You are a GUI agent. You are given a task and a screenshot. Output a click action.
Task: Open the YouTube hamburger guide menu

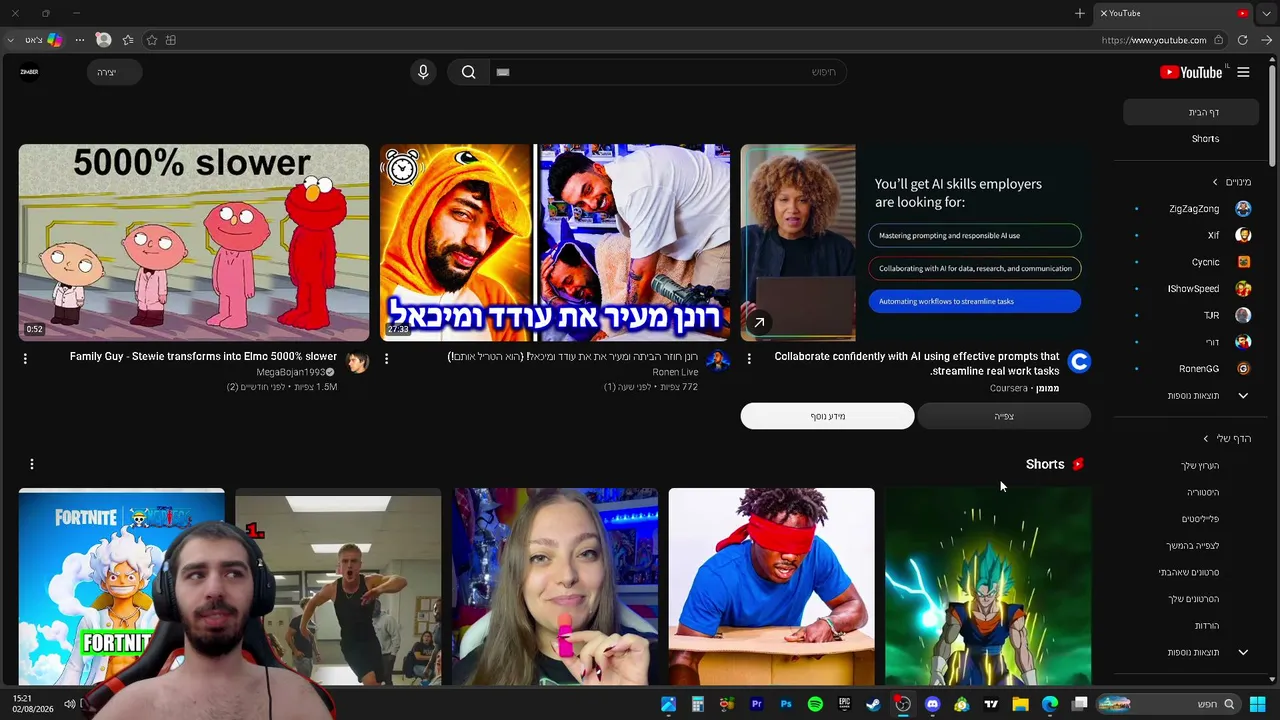[1243, 72]
